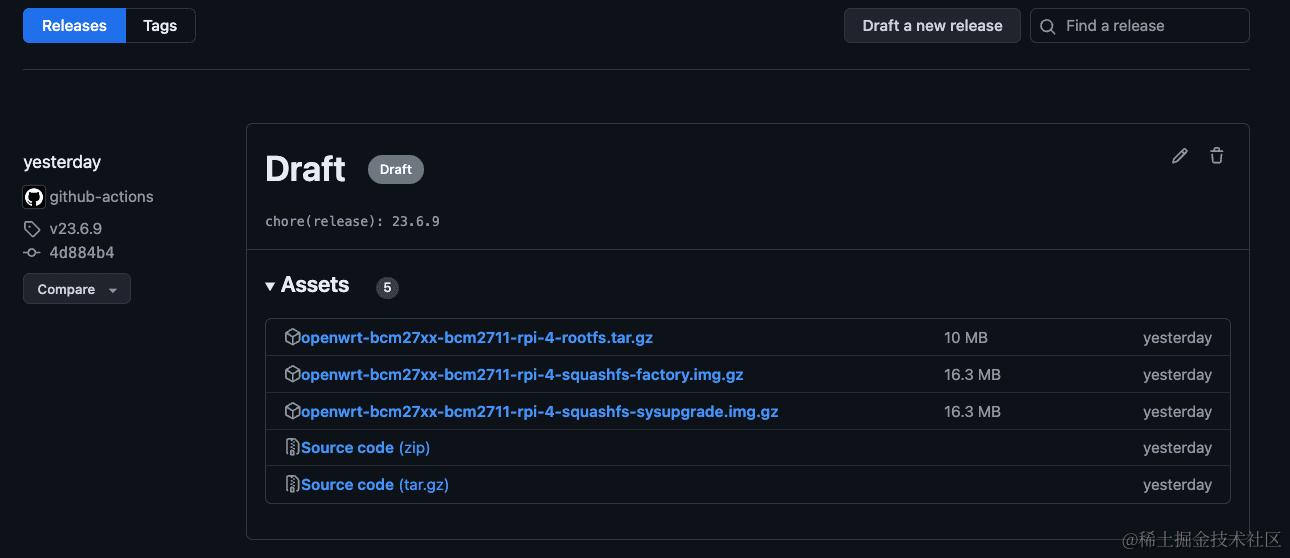This screenshot has width=1290, height=558.
Task: Open commit 4d884b4
Action: [x=81, y=253]
